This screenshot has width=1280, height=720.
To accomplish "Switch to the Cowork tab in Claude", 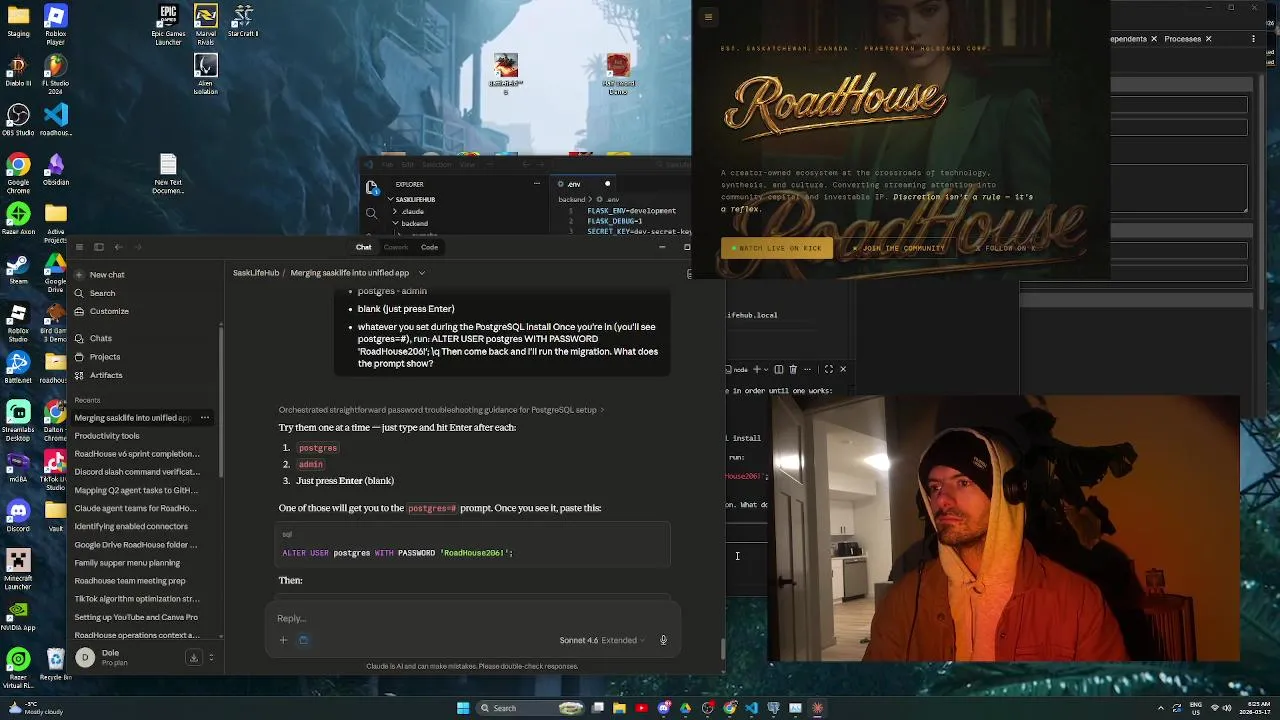I will pos(396,247).
